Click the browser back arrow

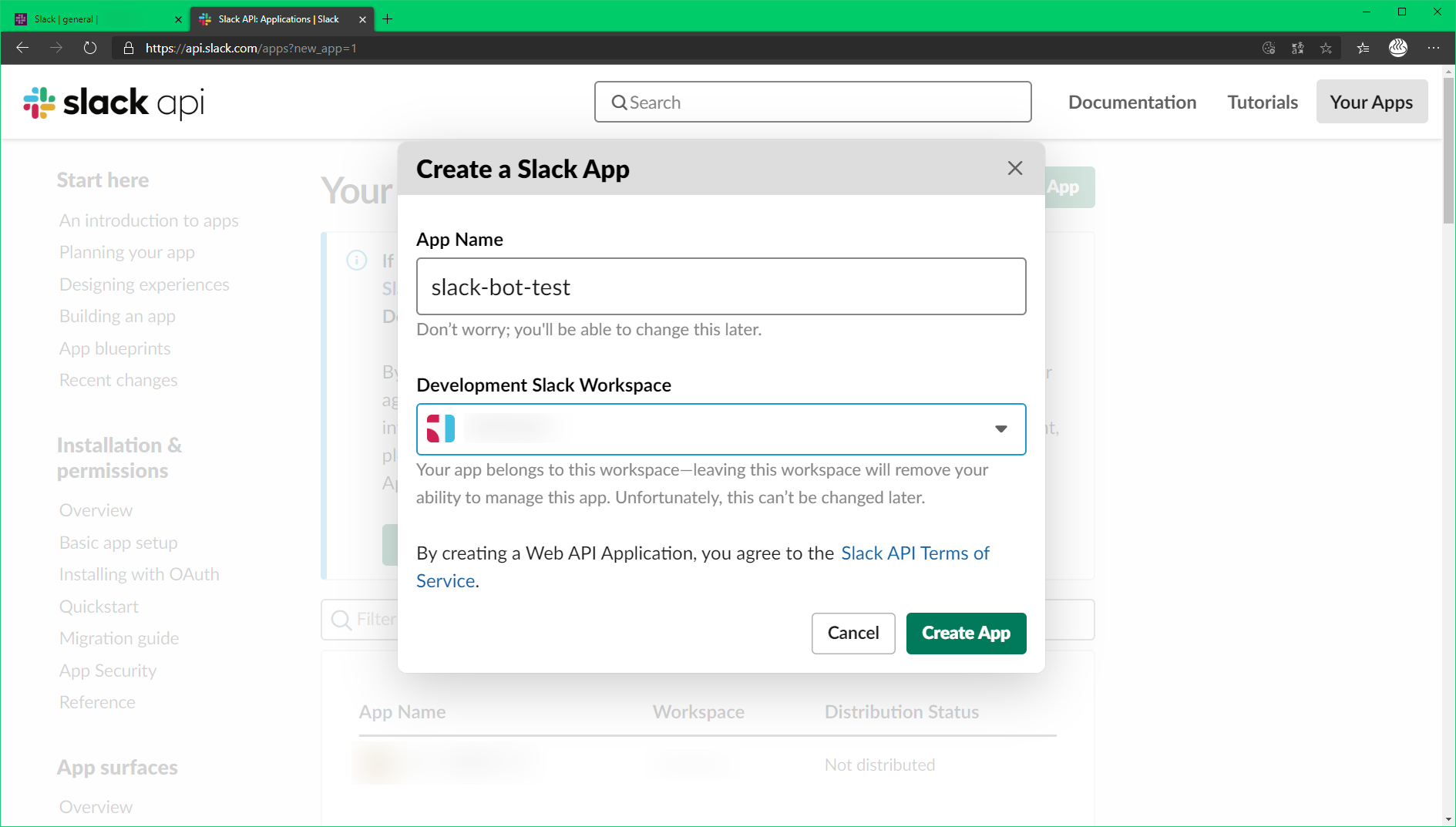[22, 48]
